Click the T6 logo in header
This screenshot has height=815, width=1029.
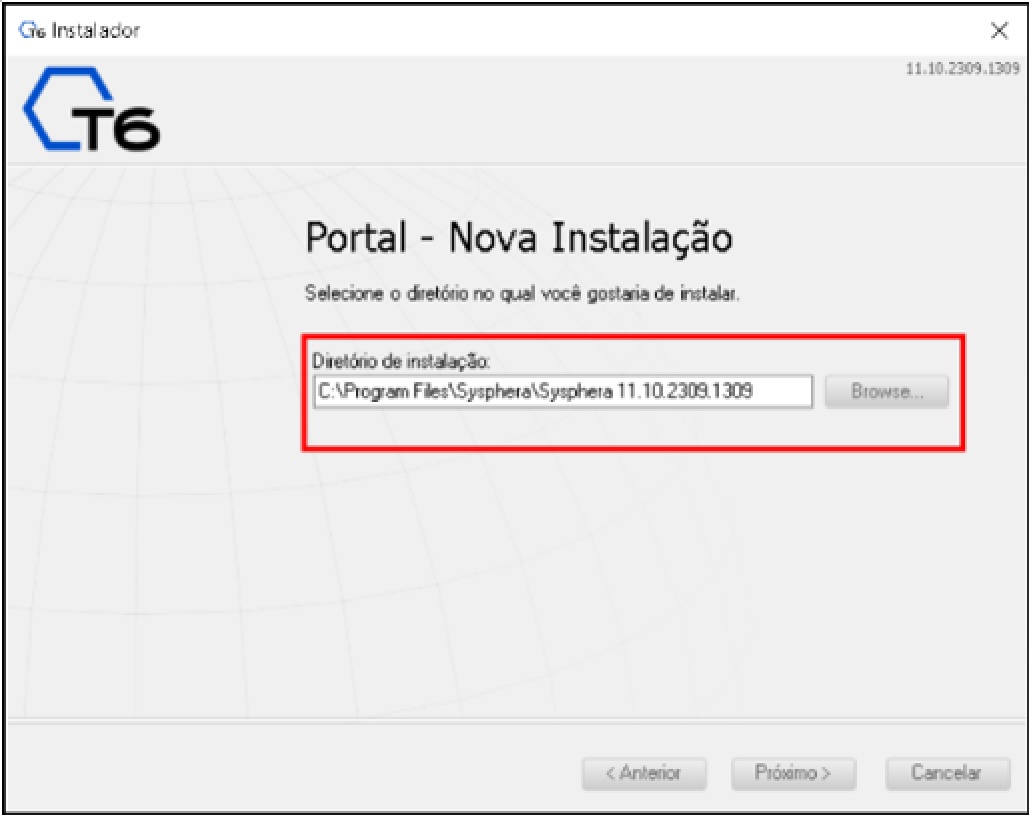(x=92, y=109)
